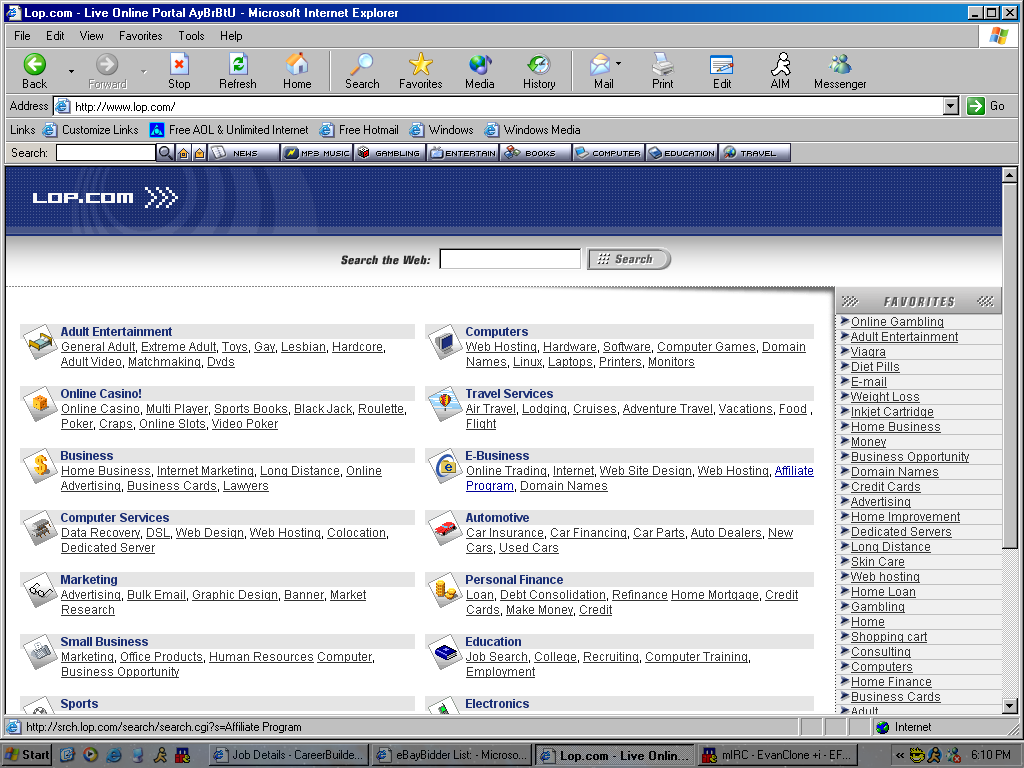Switch to the mIRC taskbar window
Screen dimensions: 1024x768
click(775, 755)
